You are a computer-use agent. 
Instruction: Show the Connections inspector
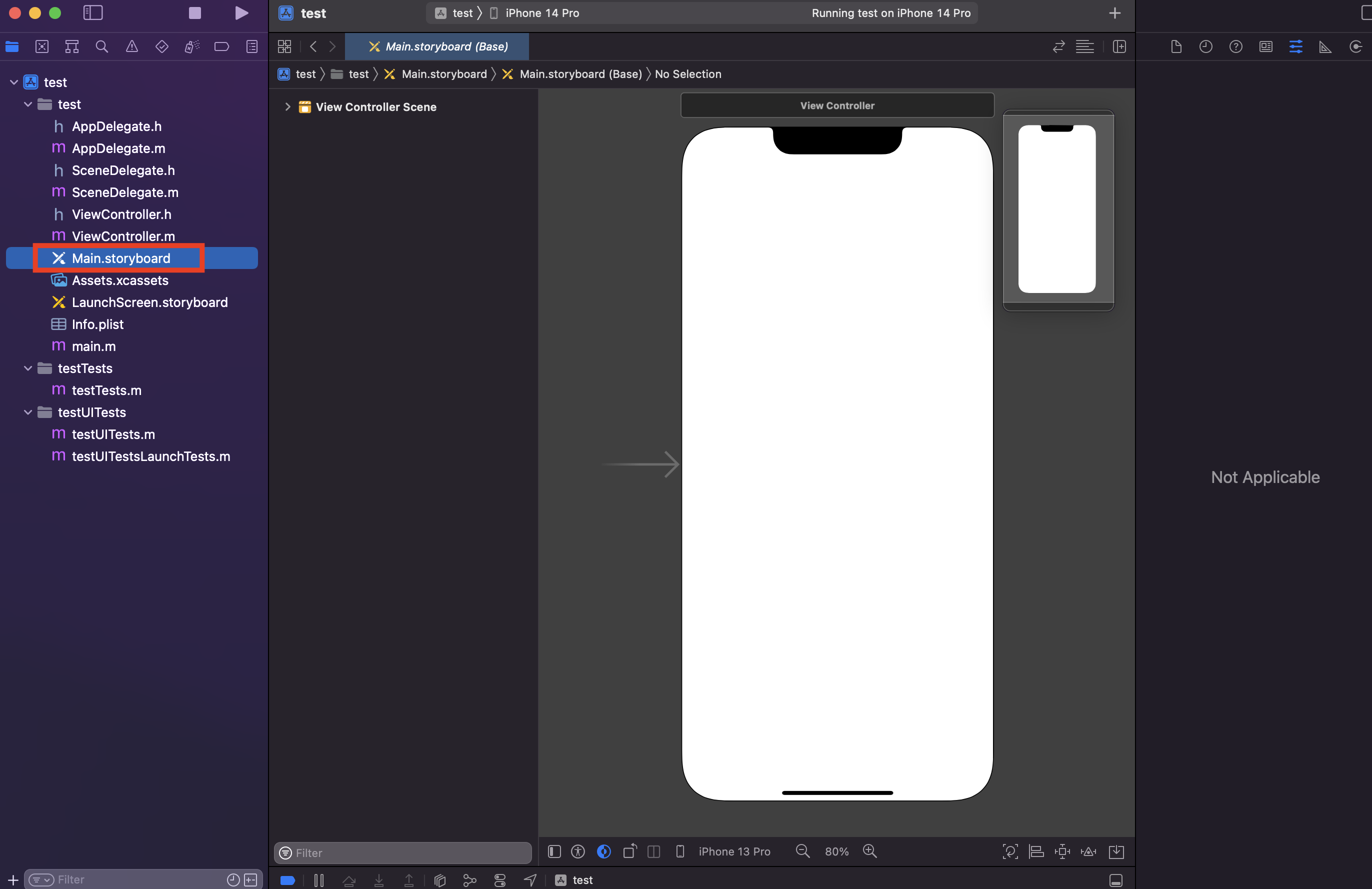pos(1356,46)
